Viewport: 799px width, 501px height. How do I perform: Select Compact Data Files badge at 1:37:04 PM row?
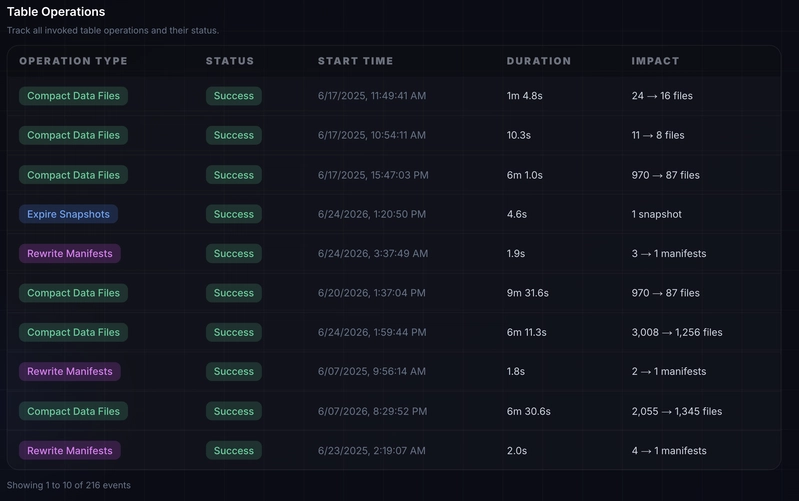click(73, 293)
